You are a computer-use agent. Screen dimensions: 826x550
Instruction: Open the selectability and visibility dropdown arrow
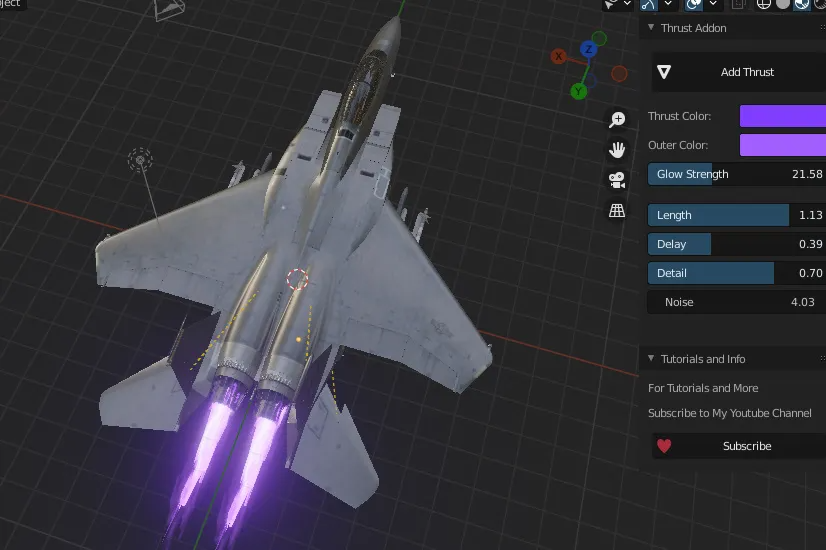(x=627, y=4)
